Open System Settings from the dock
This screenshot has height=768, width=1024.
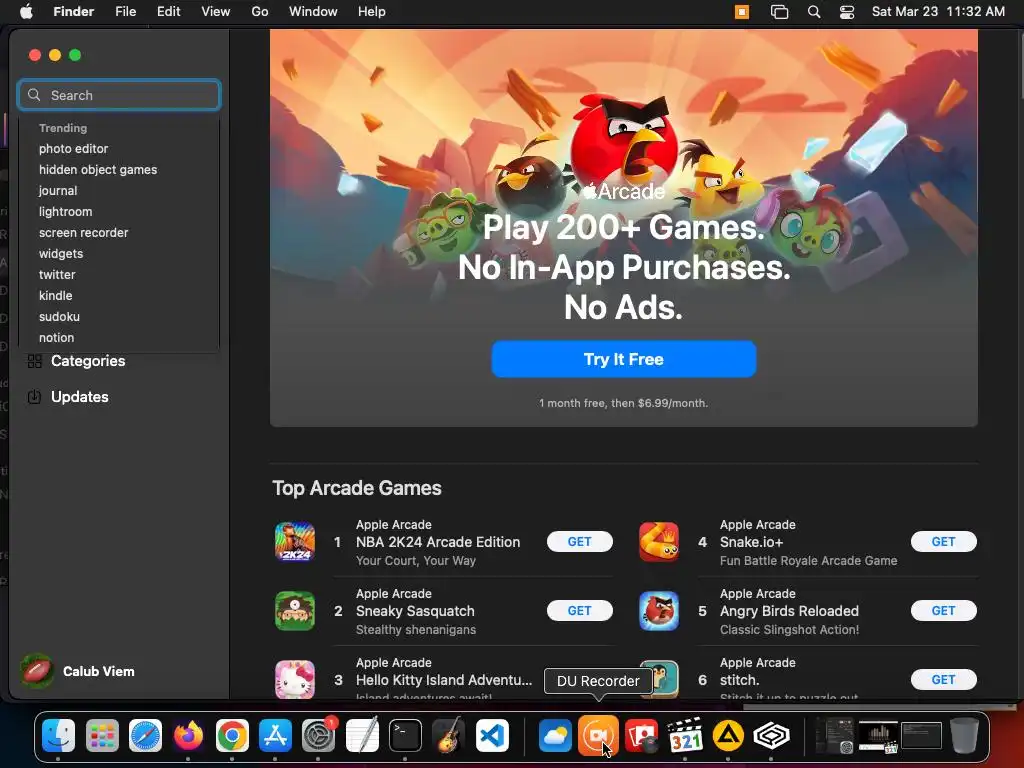coord(318,736)
